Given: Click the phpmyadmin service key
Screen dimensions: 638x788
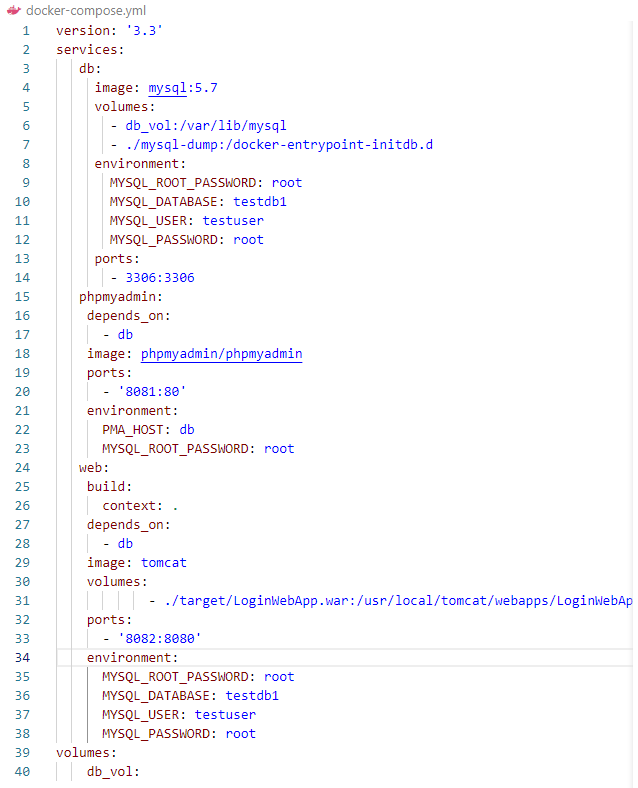Looking at the screenshot, I should [117, 297].
